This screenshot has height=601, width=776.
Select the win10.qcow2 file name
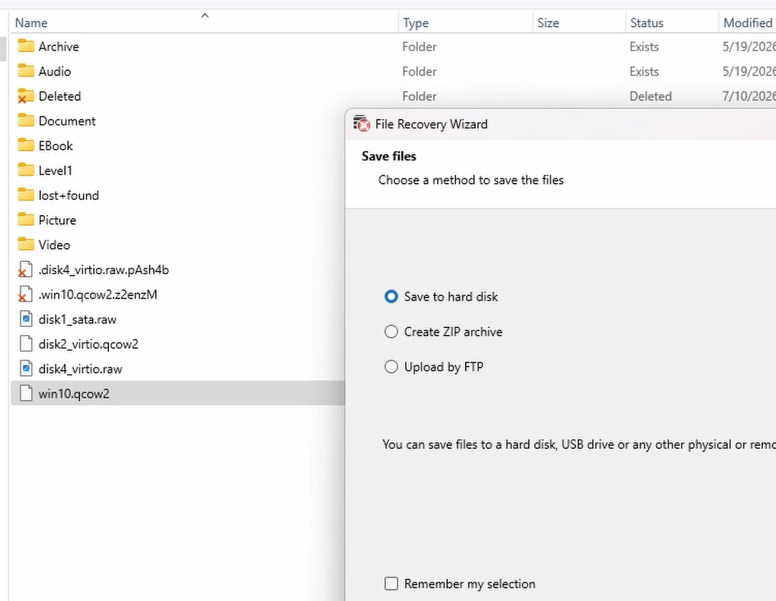click(74, 394)
